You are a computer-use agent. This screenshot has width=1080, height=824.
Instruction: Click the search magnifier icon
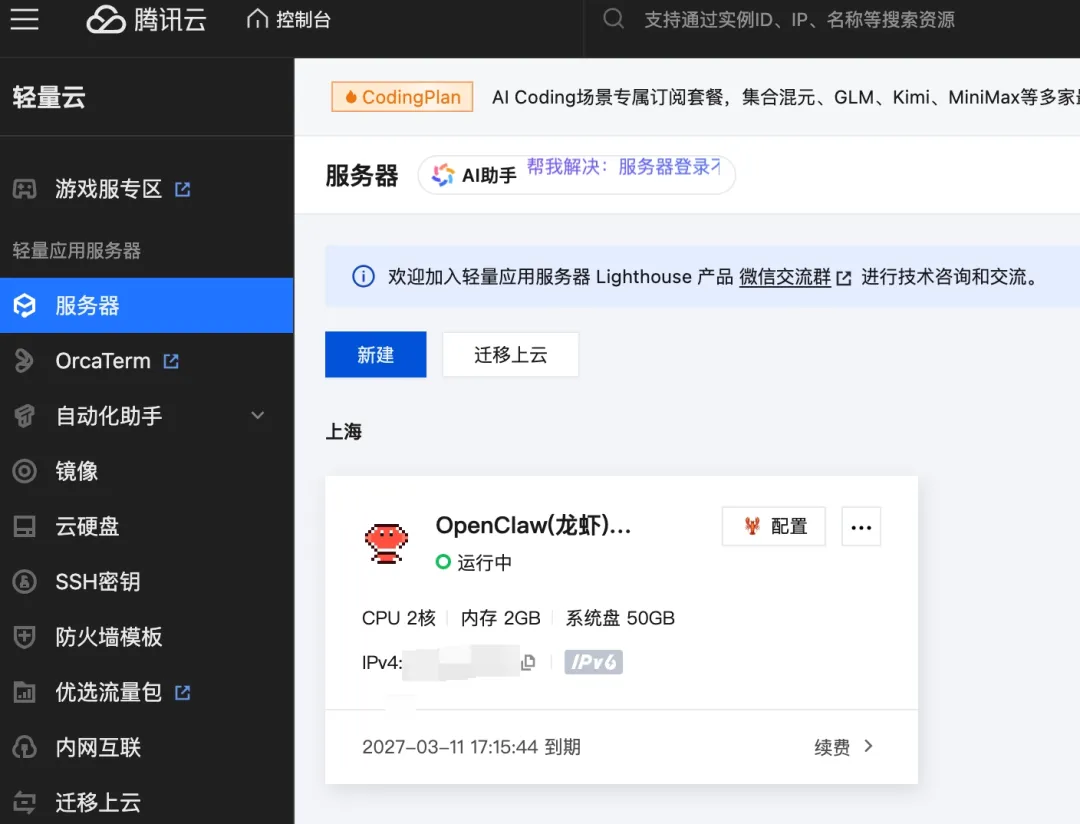613,19
